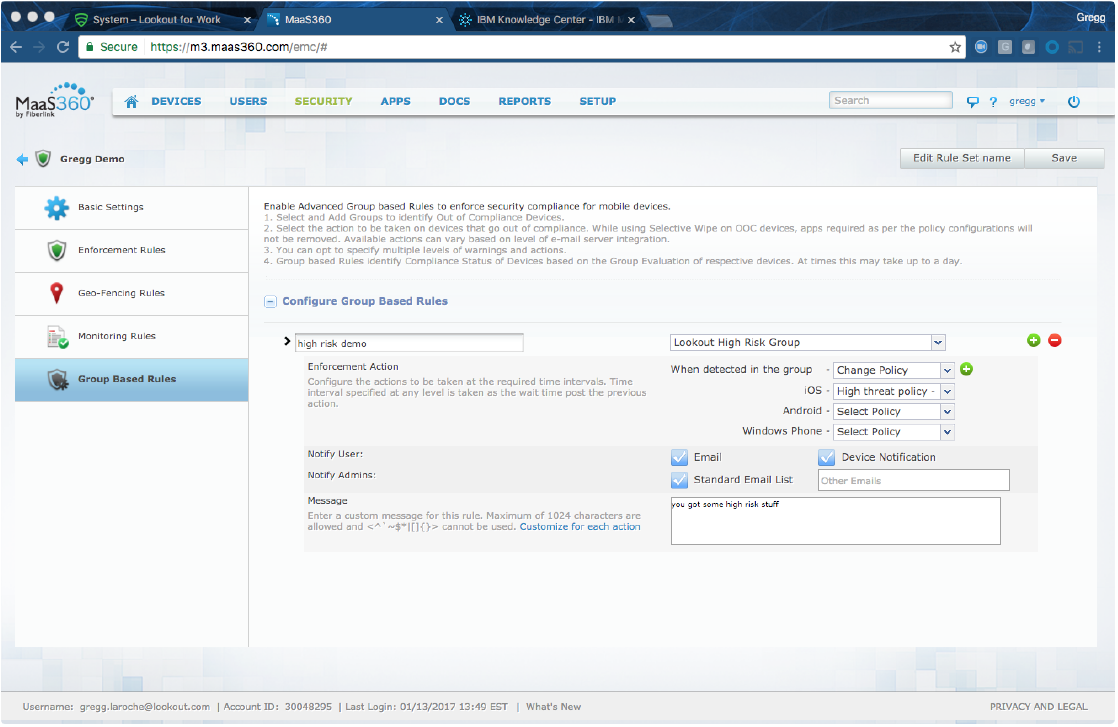The height and width of the screenshot is (727, 1118).
Task: Toggle the Device Notification checkbox
Action: point(826,458)
